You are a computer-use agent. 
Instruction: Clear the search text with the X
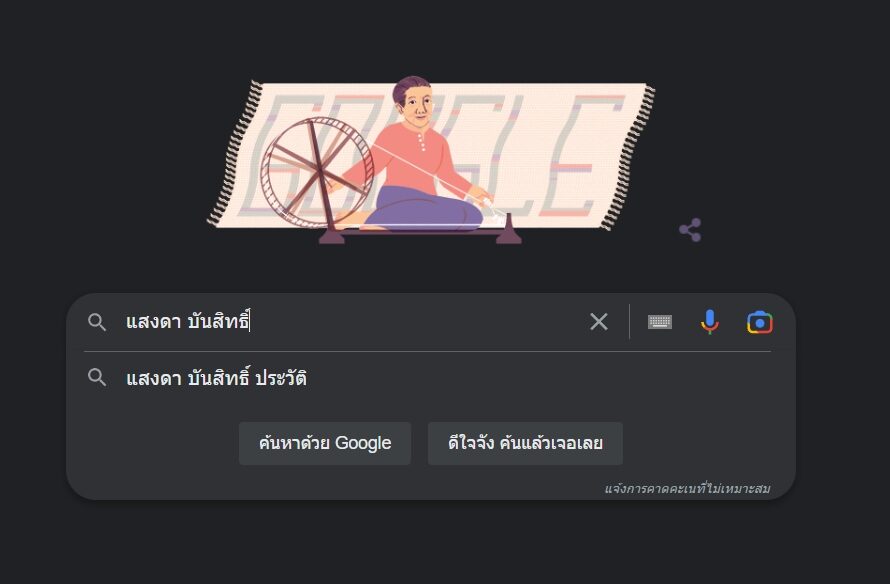(x=598, y=322)
